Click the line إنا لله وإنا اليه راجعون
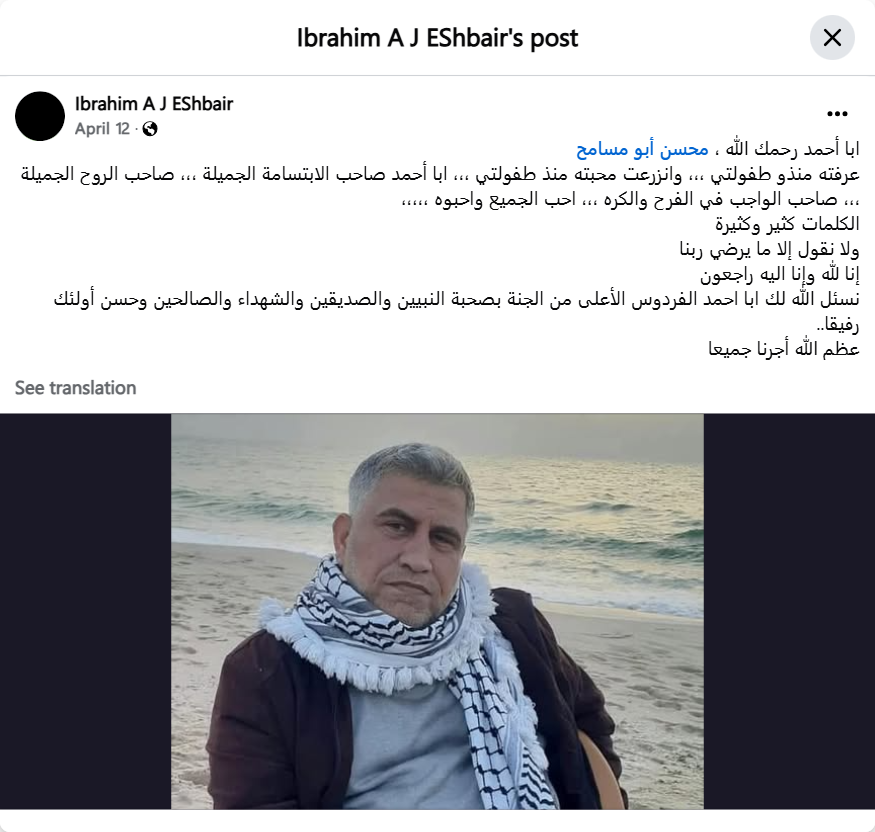The width and height of the screenshot is (875, 832). pos(780,275)
